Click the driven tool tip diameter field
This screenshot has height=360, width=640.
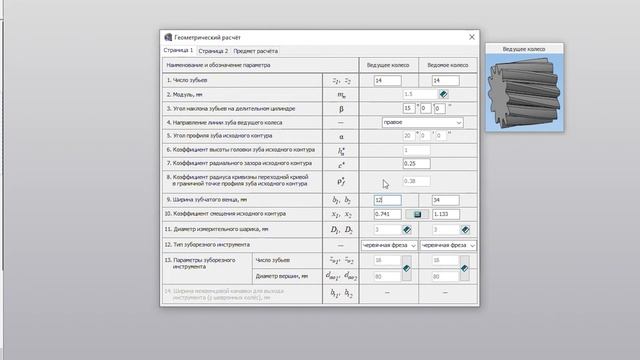[x=445, y=277]
